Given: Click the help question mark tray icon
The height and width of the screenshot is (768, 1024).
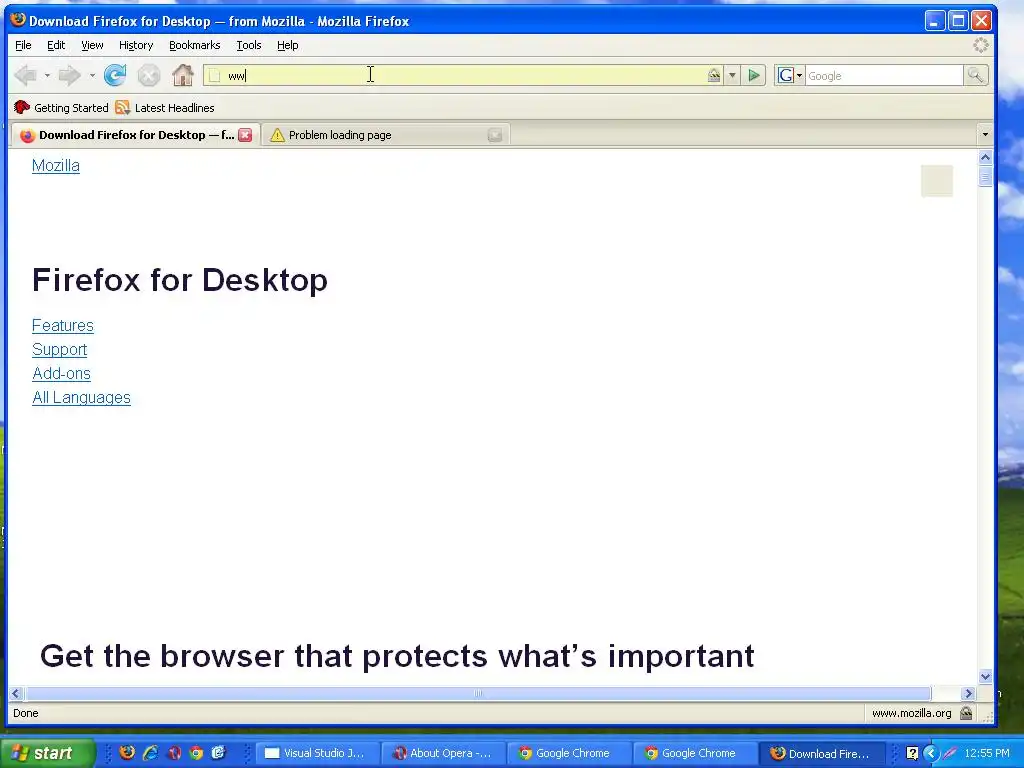Looking at the screenshot, I should (x=912, y=753).
